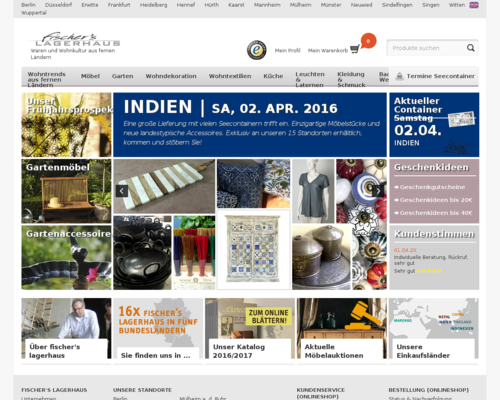Open Termine Seecontainer tab
Screen dimensions: 500x400
[x=434, y=76]
